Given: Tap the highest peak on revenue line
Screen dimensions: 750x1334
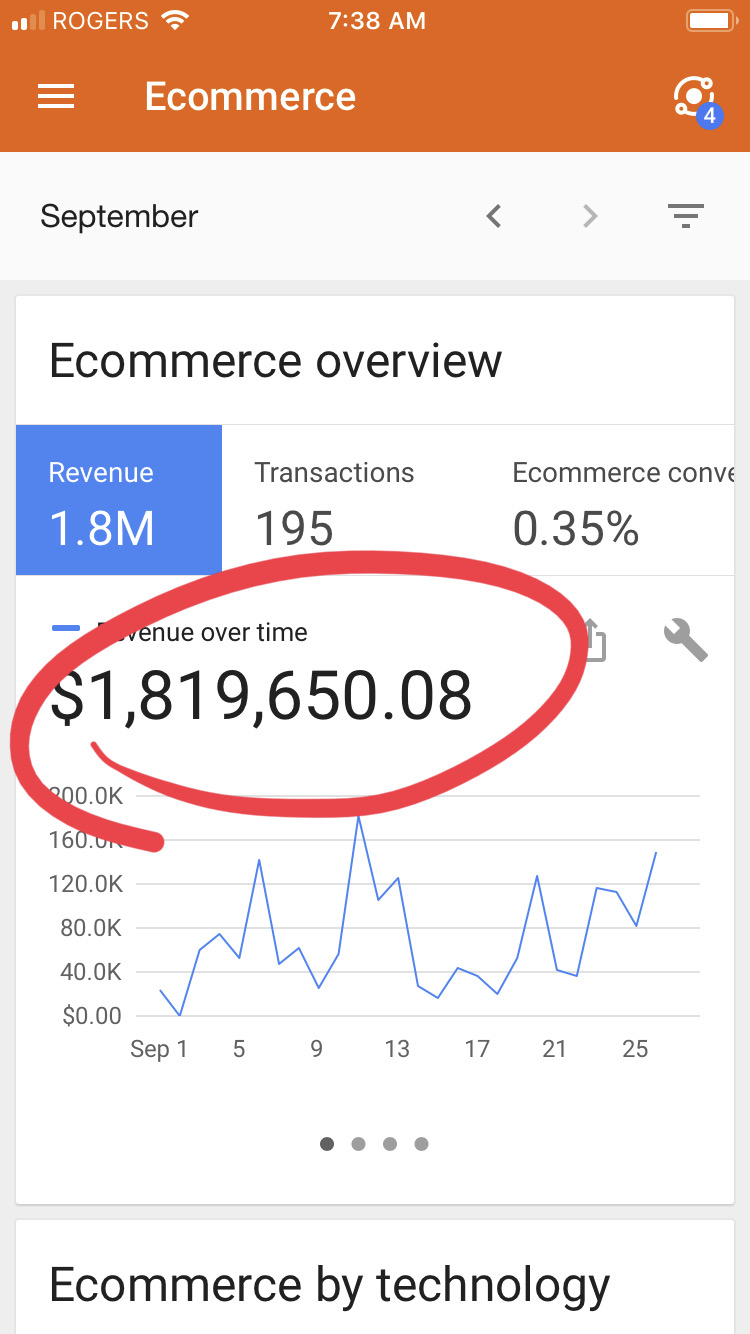Looking at the screenshot, I should coord(358,818).
